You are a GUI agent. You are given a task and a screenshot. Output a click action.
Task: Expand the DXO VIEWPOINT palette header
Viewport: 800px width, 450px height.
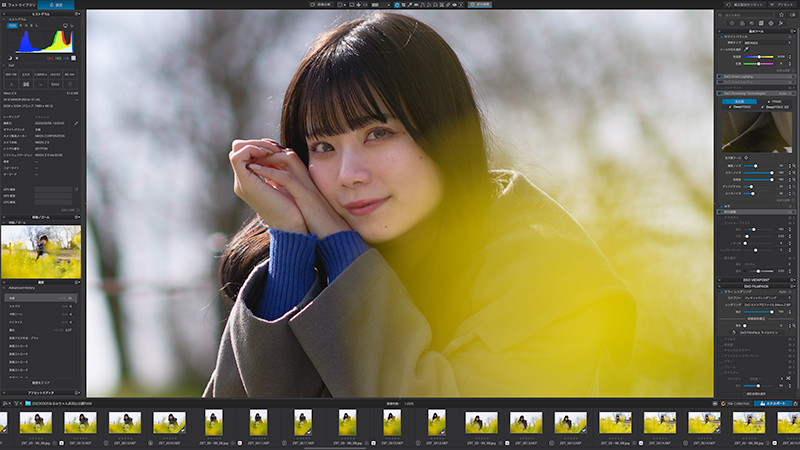pyautogui.click(x=756, y=280)
